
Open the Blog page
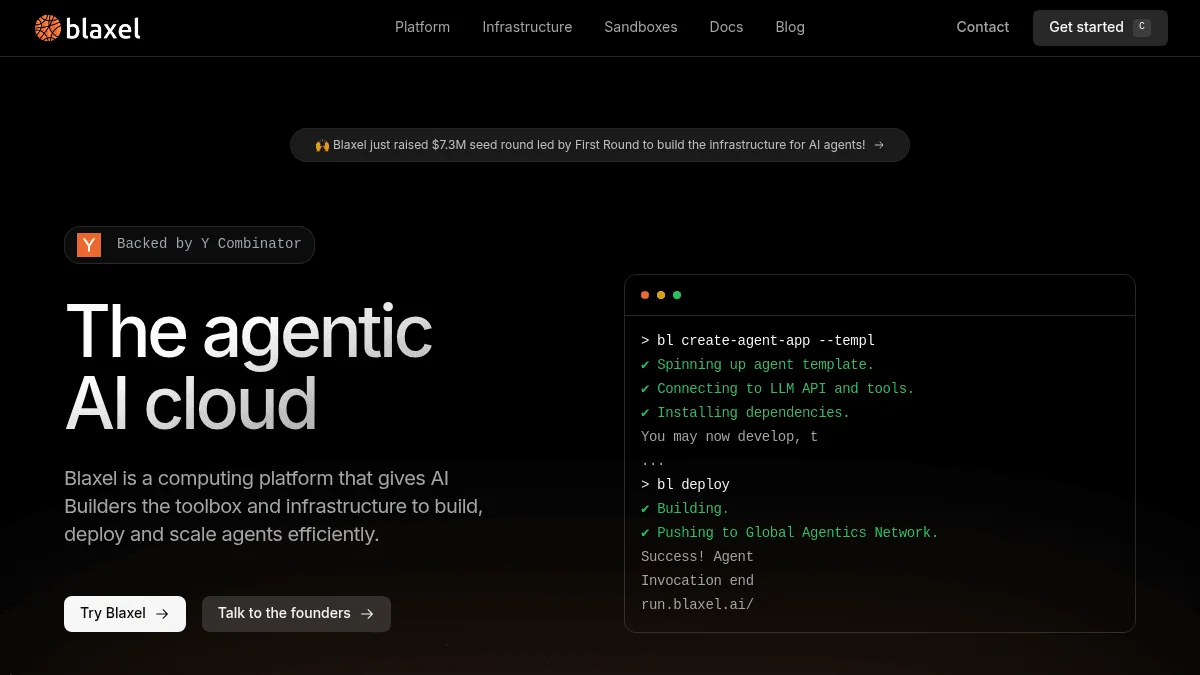coord(790,27)
